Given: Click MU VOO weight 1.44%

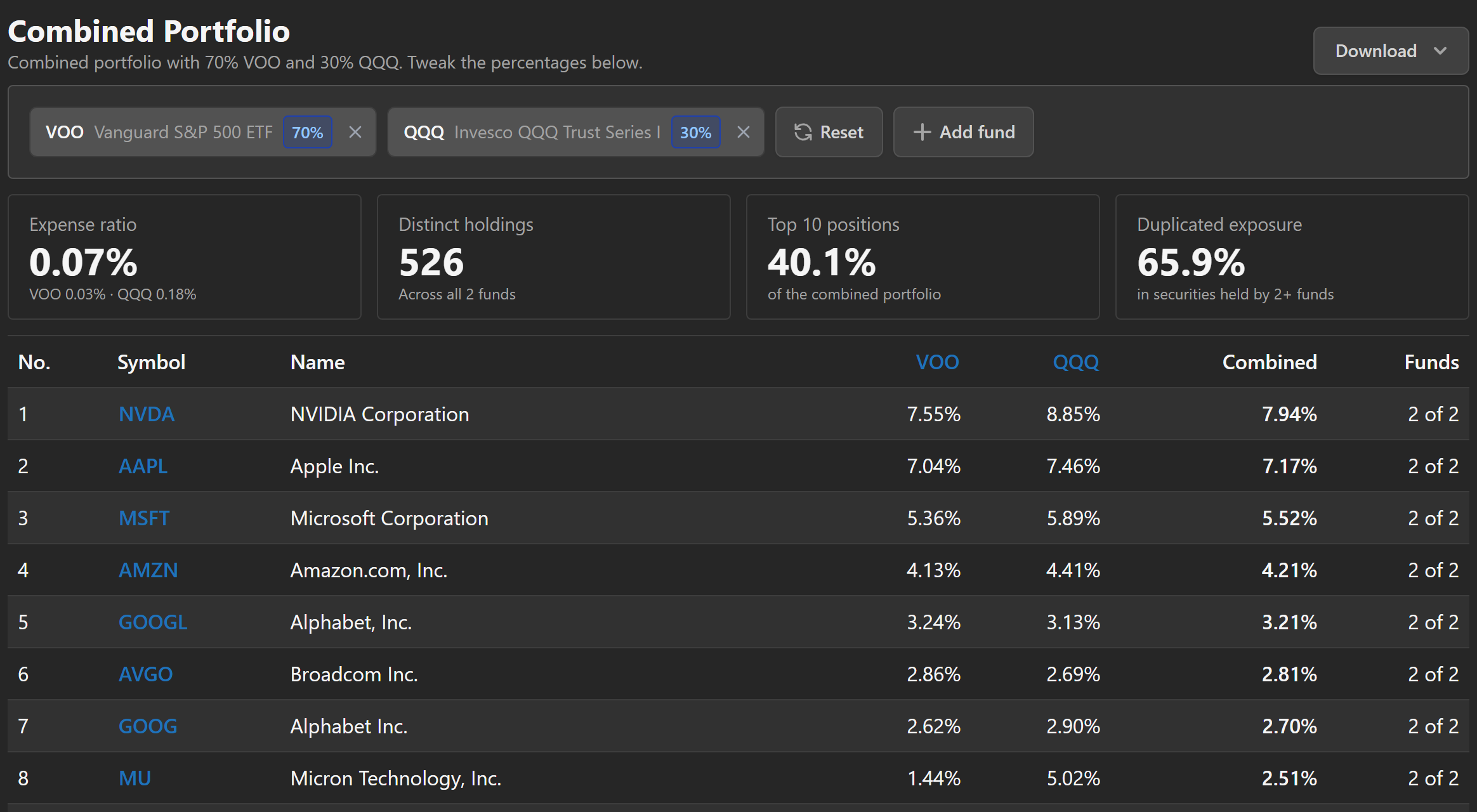Looking at the screenshot, I should pos(933,778).
